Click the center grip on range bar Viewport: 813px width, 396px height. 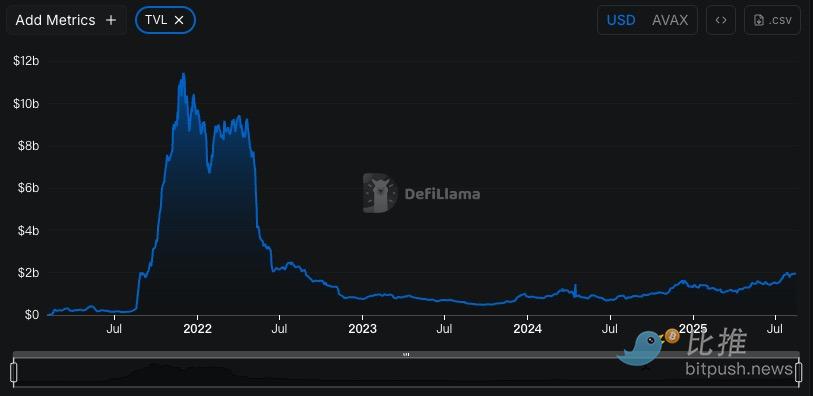[406, 355]
